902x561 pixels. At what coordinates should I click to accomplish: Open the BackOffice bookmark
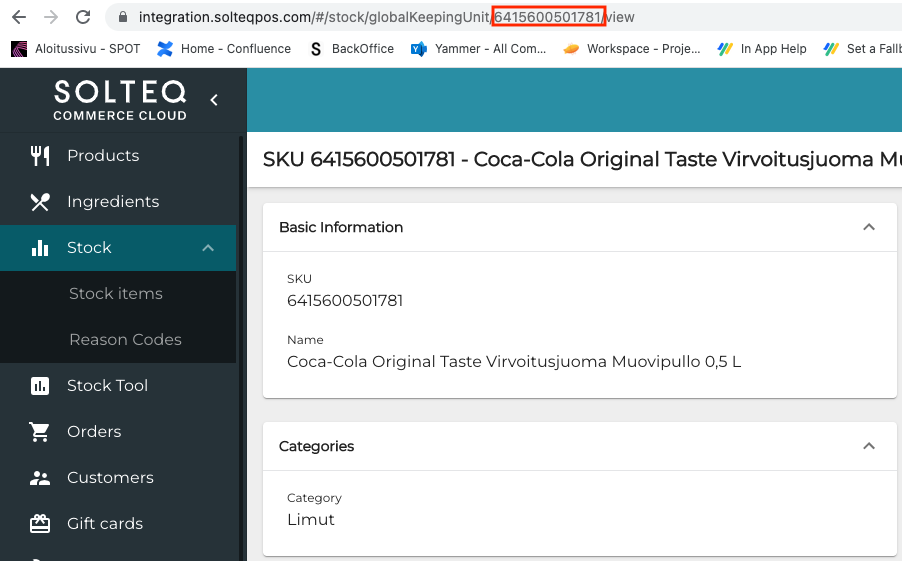[x=352, y=49]
